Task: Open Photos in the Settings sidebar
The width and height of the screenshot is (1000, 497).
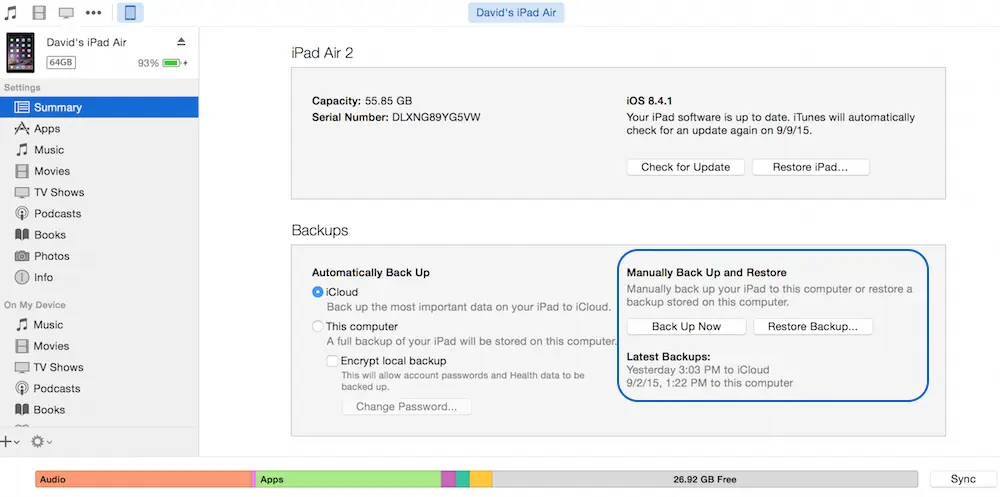Action: tap(51, 256)
